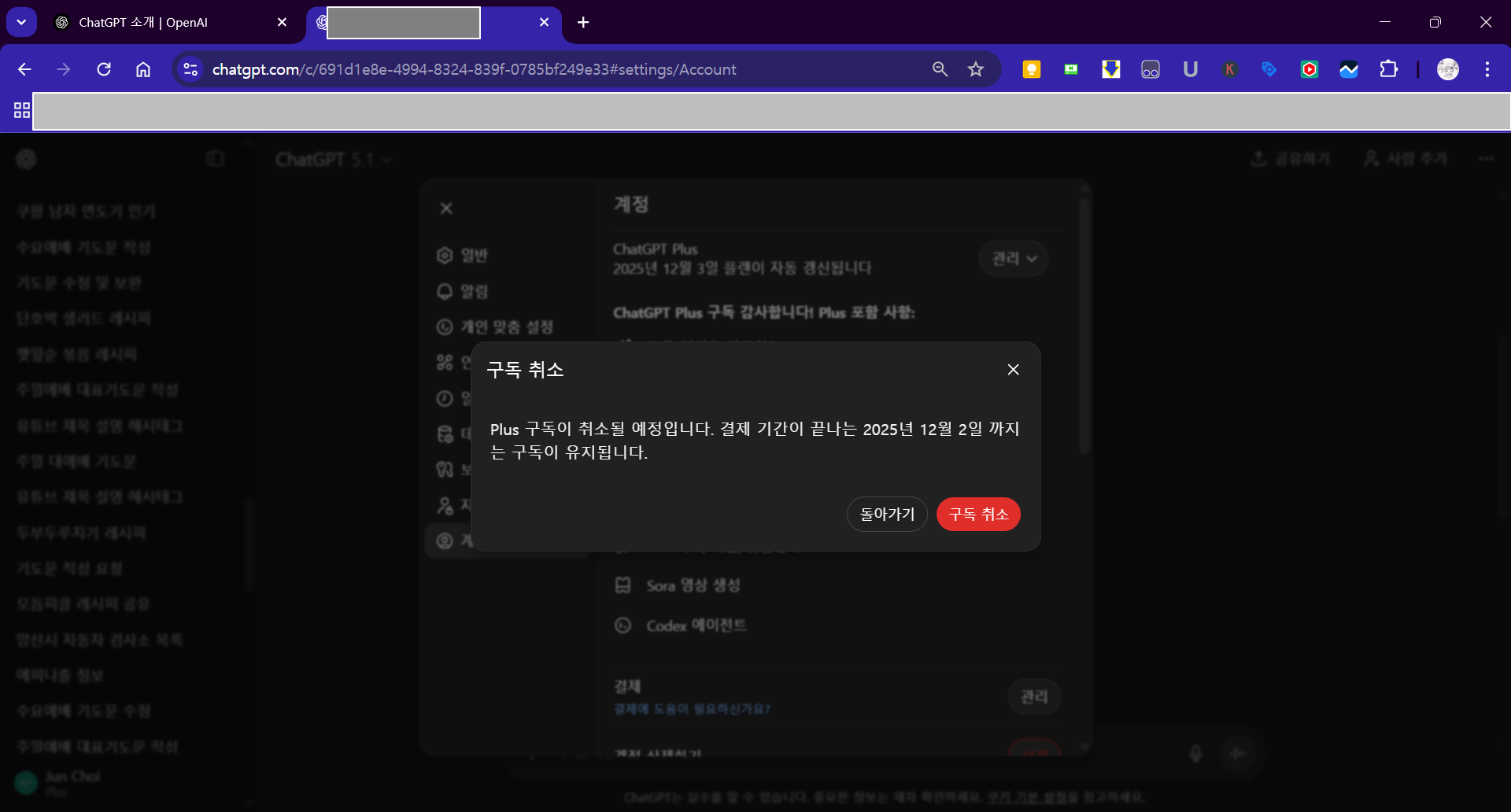This screenshot has width=1511, height=812.
Task: Click the browser extensions puzzle piece icon
Action: 1389,69
